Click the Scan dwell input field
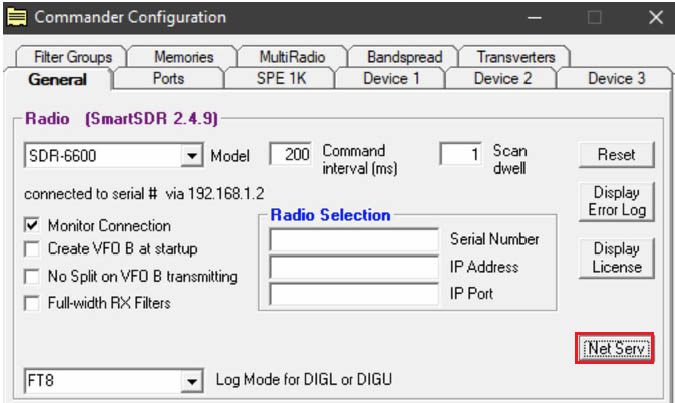Image resolution: width=675 pixels, height=403 pixels. pos(460,154)
